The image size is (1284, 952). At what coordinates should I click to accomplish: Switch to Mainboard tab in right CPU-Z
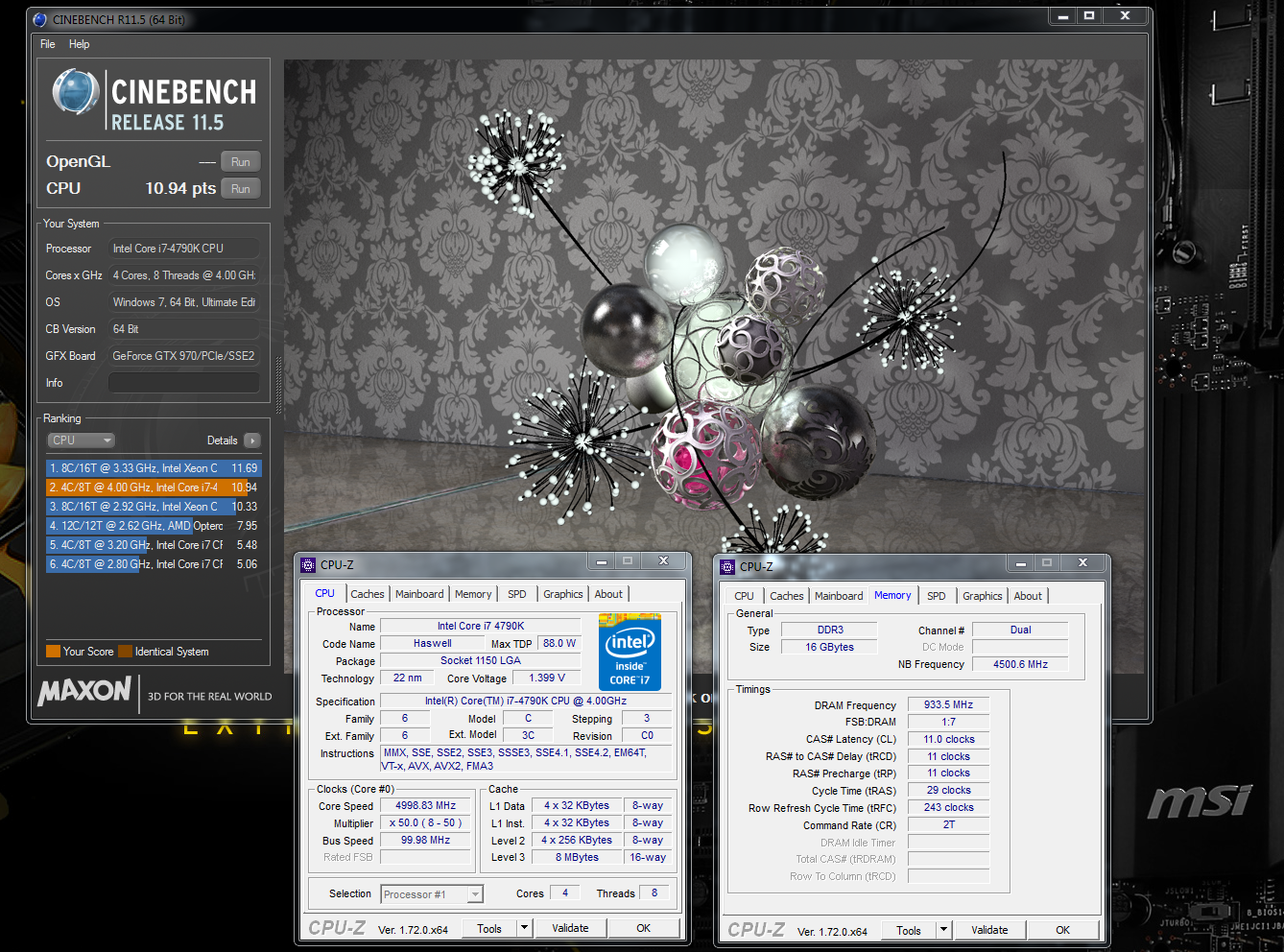839,596
